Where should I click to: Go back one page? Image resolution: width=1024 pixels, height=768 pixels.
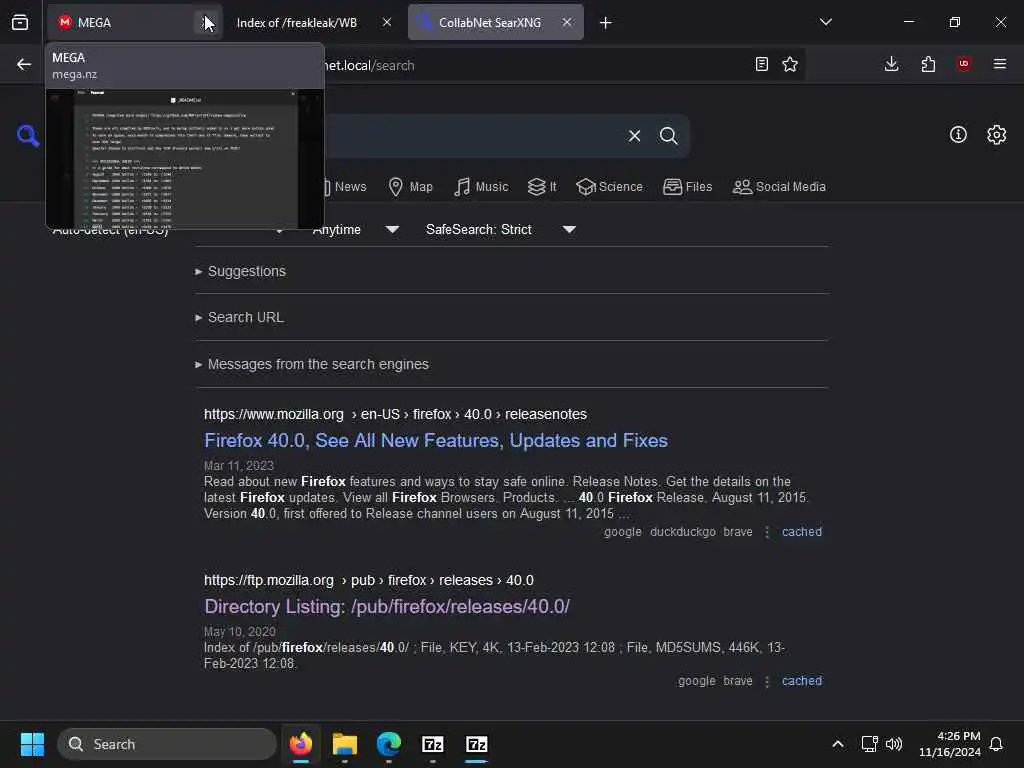click(x=24, y=64)
